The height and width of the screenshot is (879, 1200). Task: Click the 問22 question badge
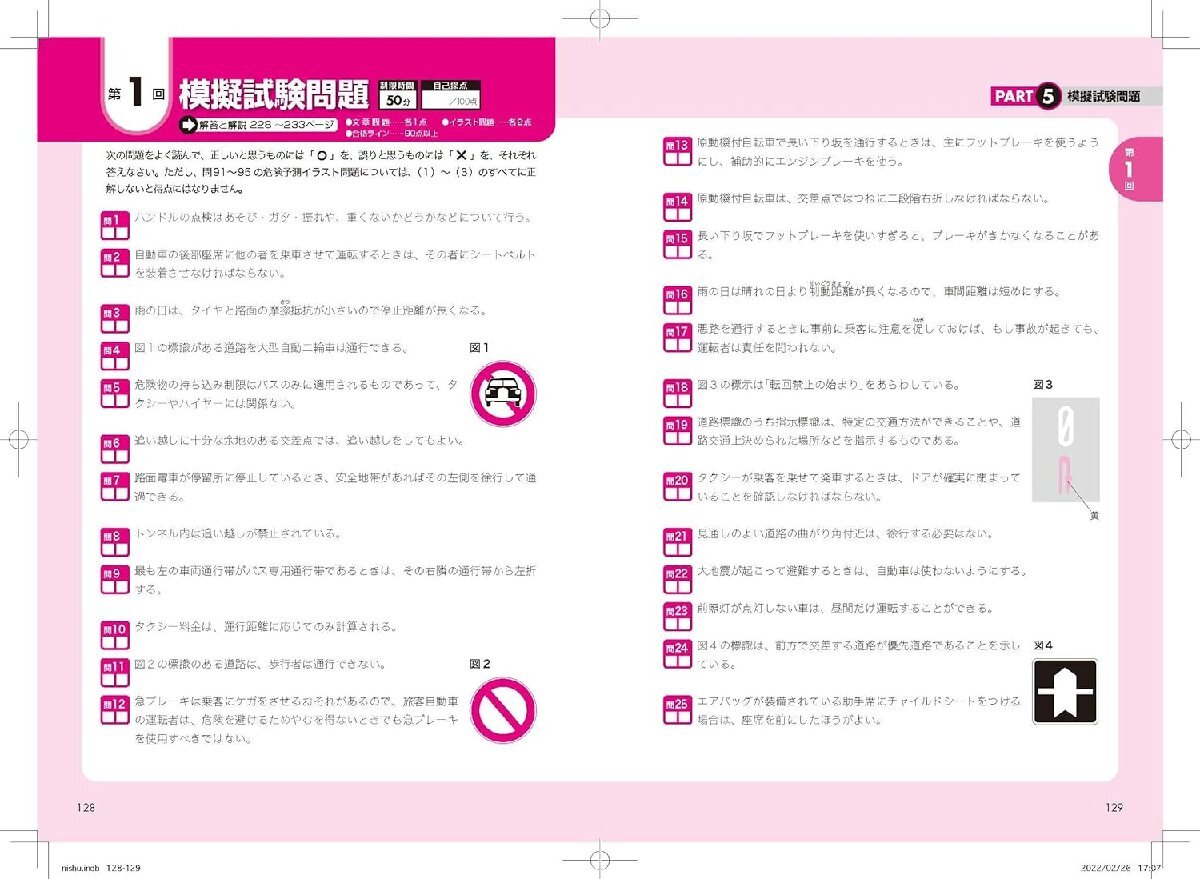tap(678, 578)
